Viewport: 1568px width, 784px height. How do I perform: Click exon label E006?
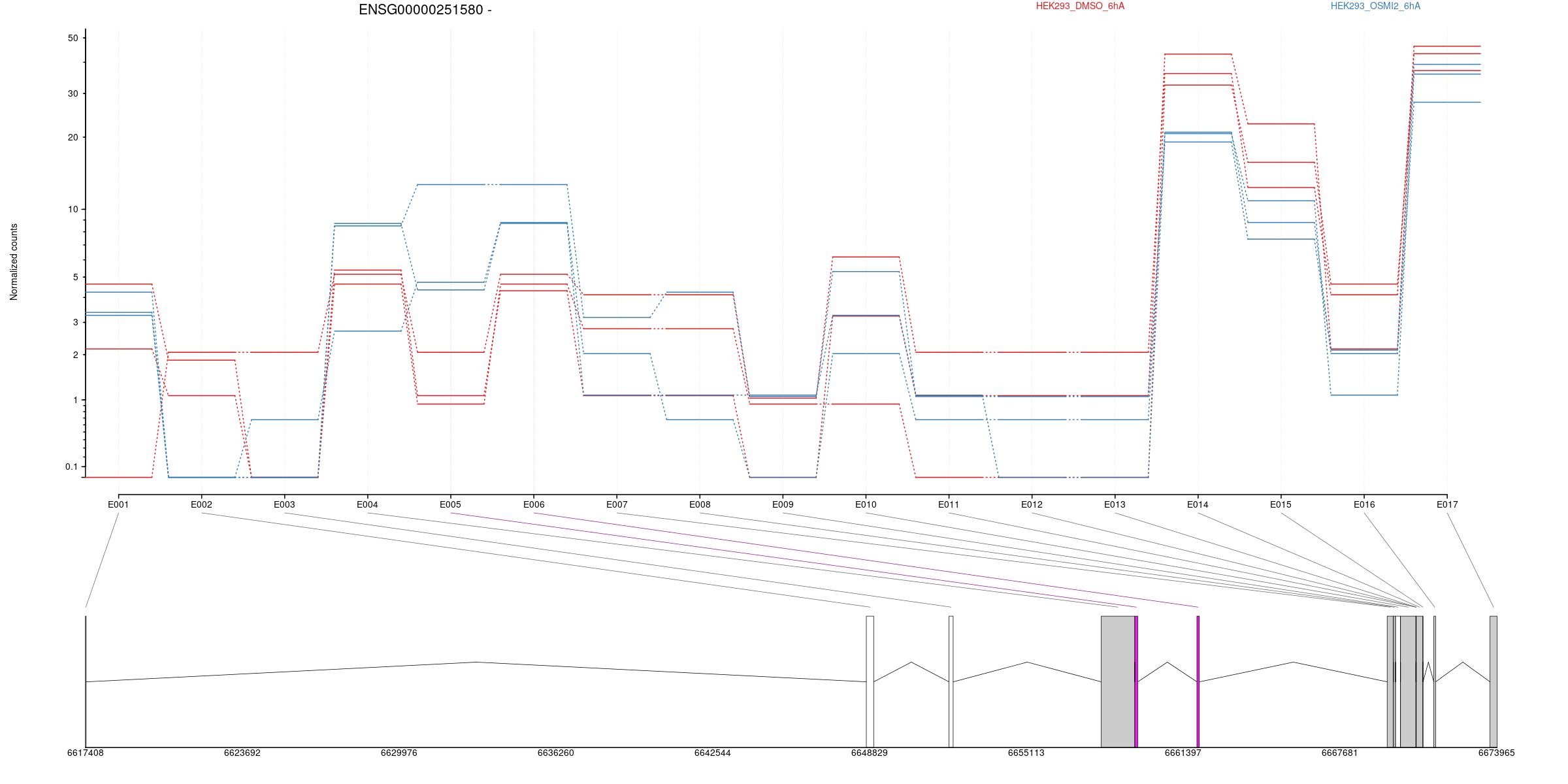pyautogui.click(x=534, y=504)
